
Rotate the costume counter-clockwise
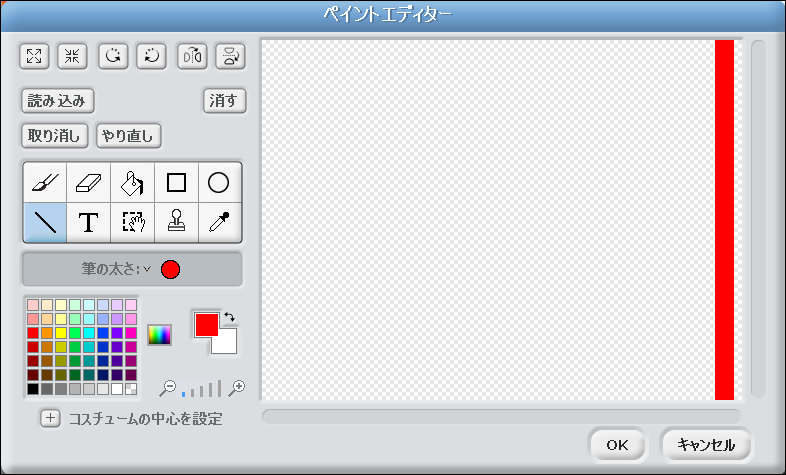coord(151,56)
